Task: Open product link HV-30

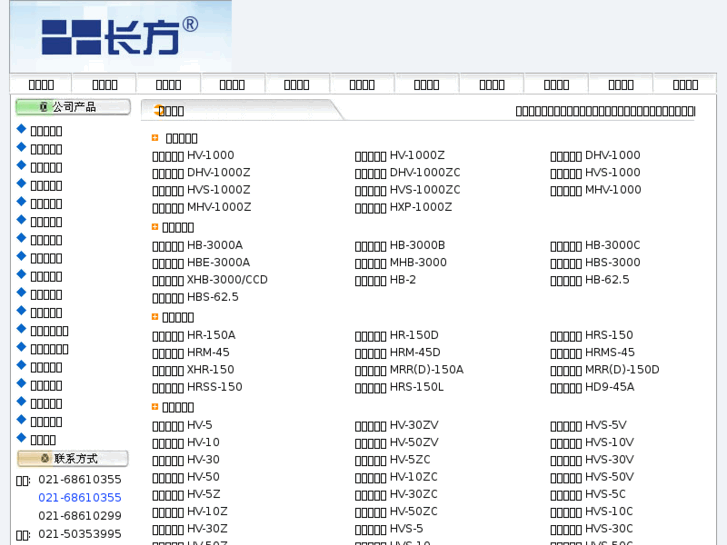Action: 186,460
